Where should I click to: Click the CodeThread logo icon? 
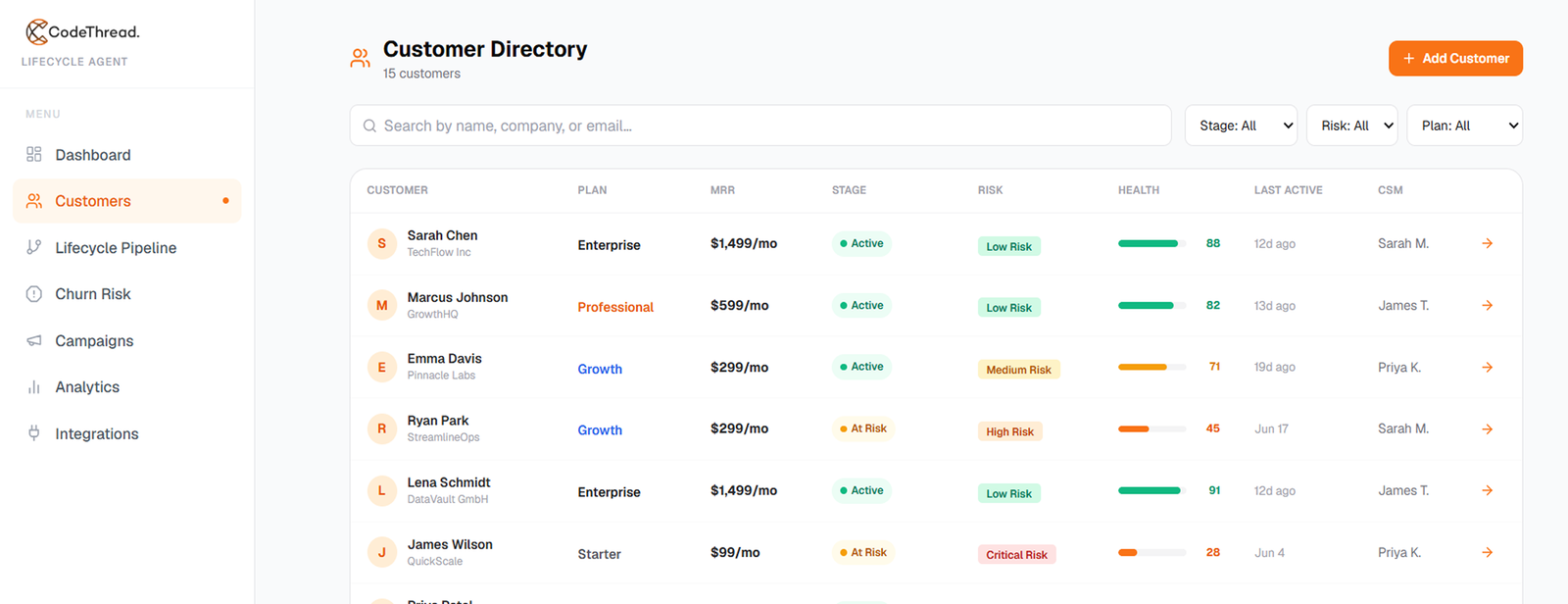(36, 31)
